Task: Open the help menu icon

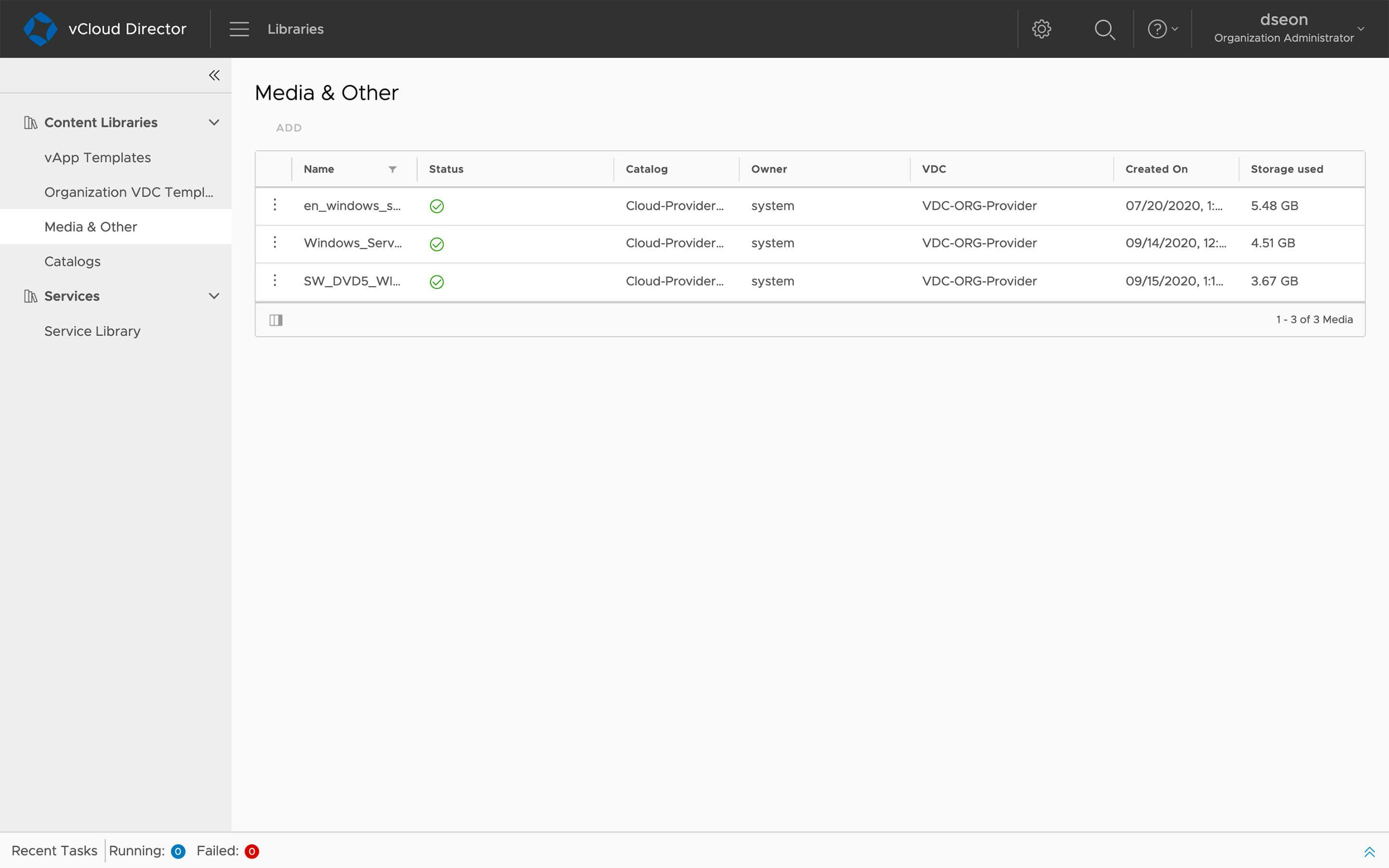Action: tap(1157, 29)
